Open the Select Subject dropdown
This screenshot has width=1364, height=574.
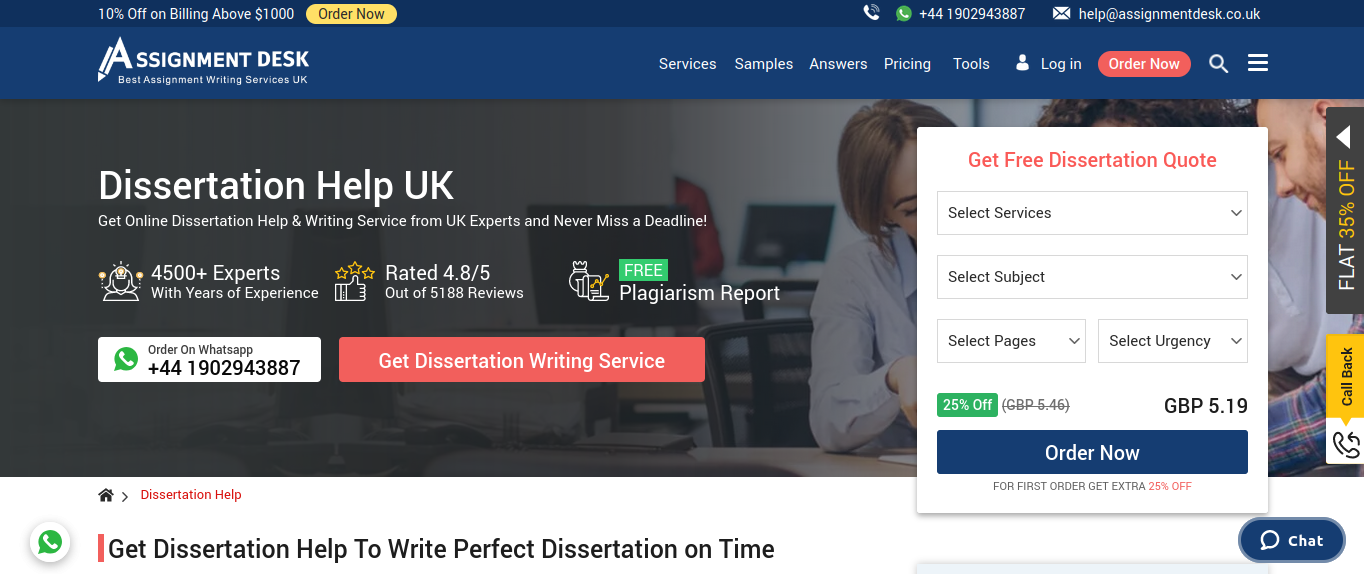pos(1092,277)
